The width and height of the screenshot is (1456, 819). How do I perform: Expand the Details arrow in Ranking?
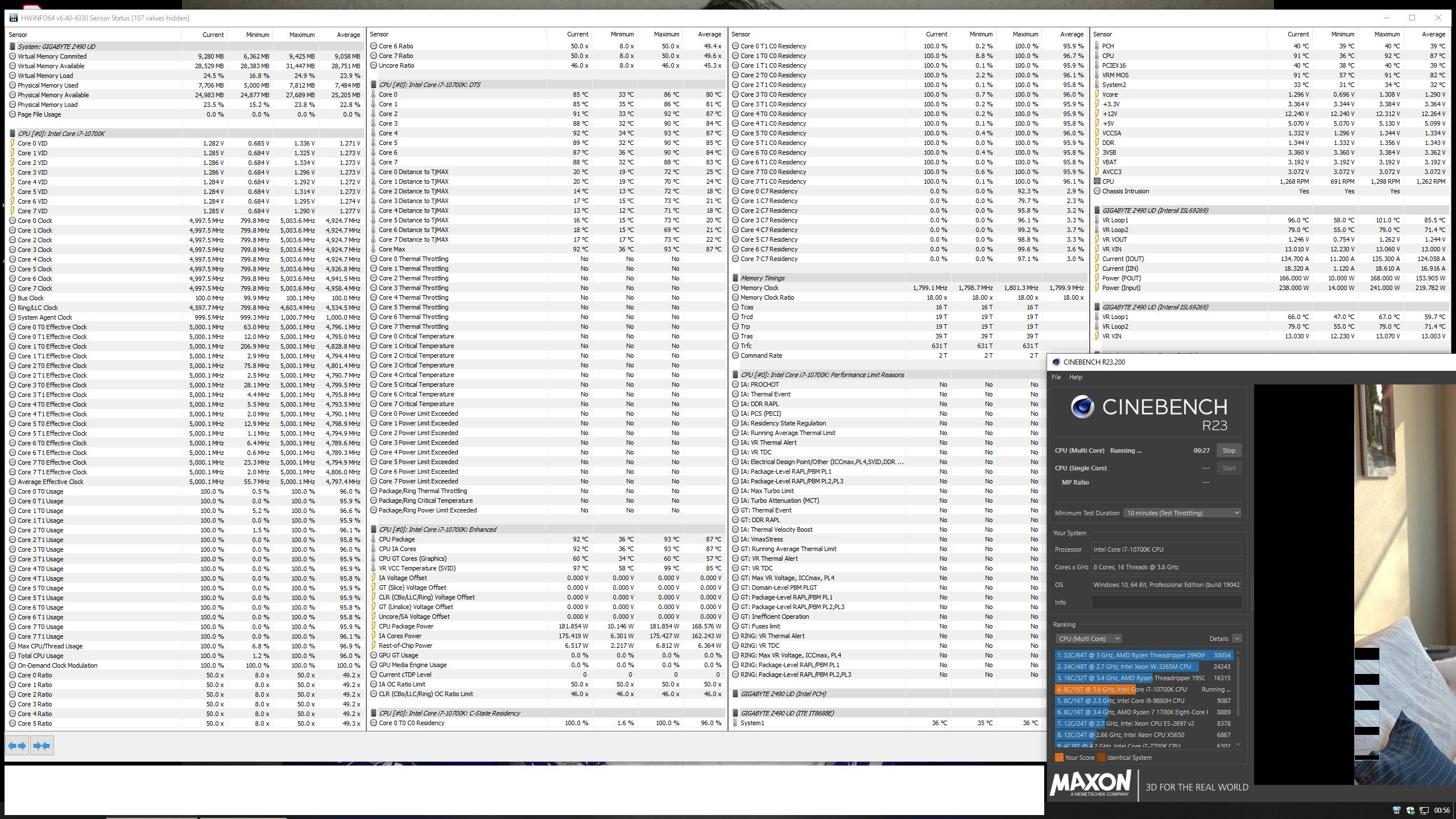pos(1236,639)
